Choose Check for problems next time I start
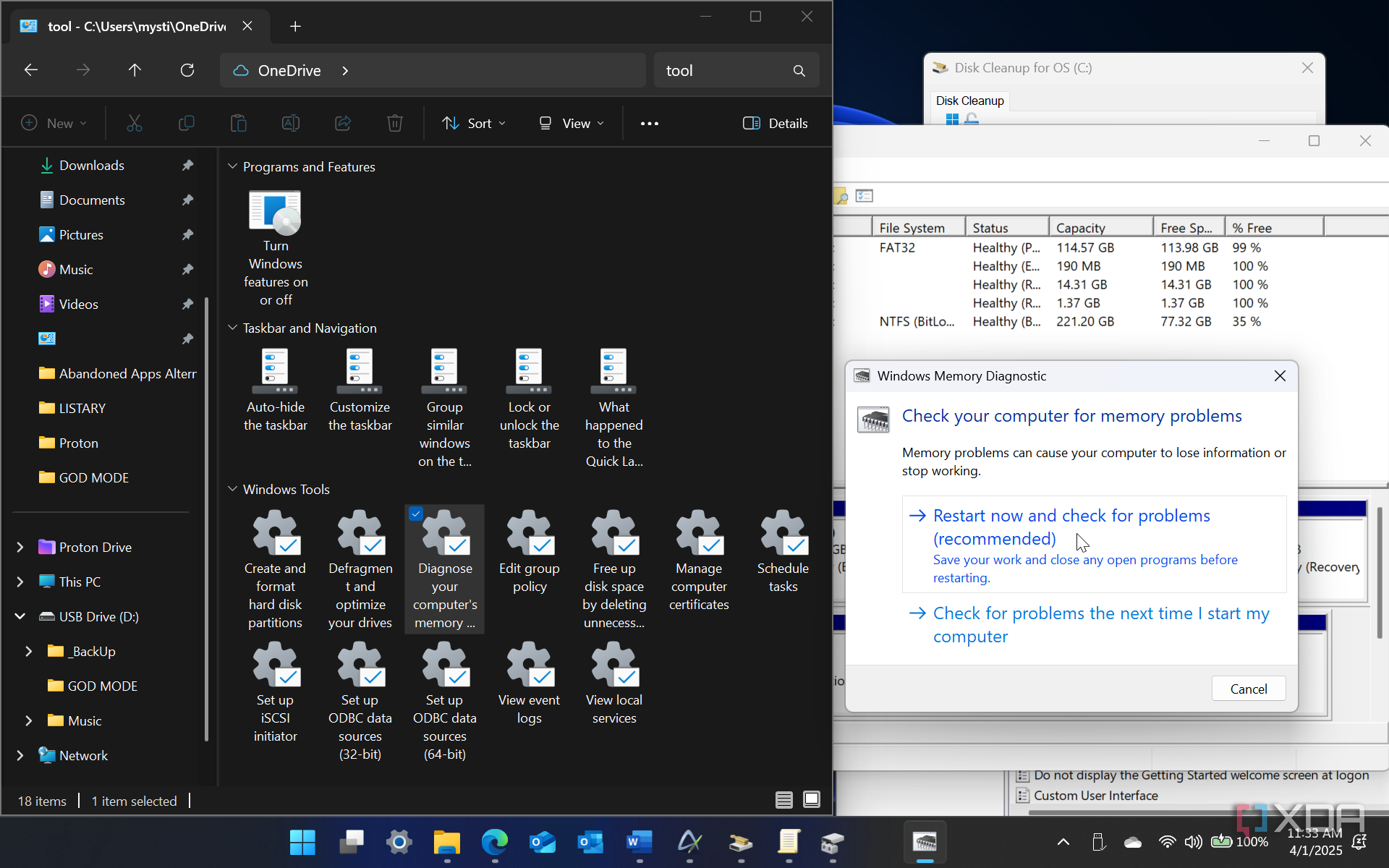The width and height of the screenshot is (1389, 868). pos(1094,624)
